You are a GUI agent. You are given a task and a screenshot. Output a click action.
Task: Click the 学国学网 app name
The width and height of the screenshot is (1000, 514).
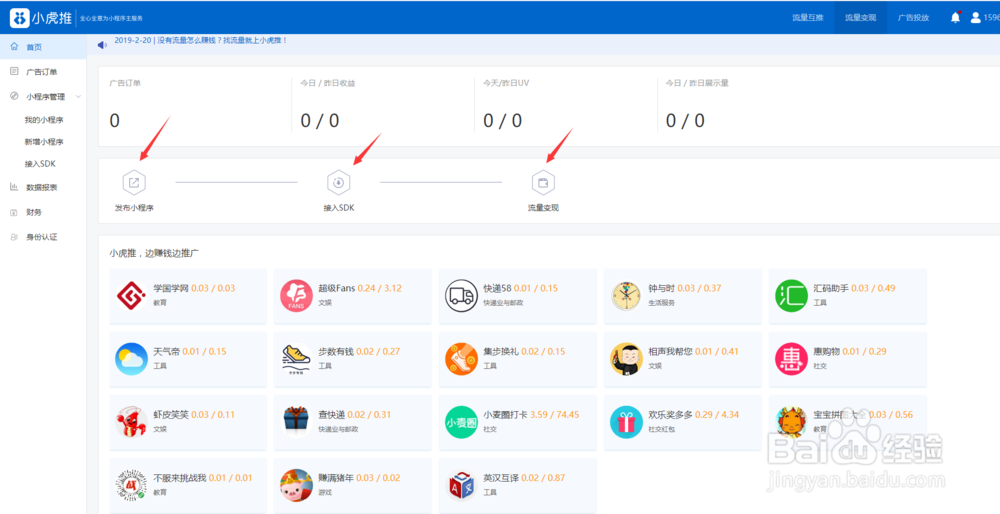coord(171,288)
